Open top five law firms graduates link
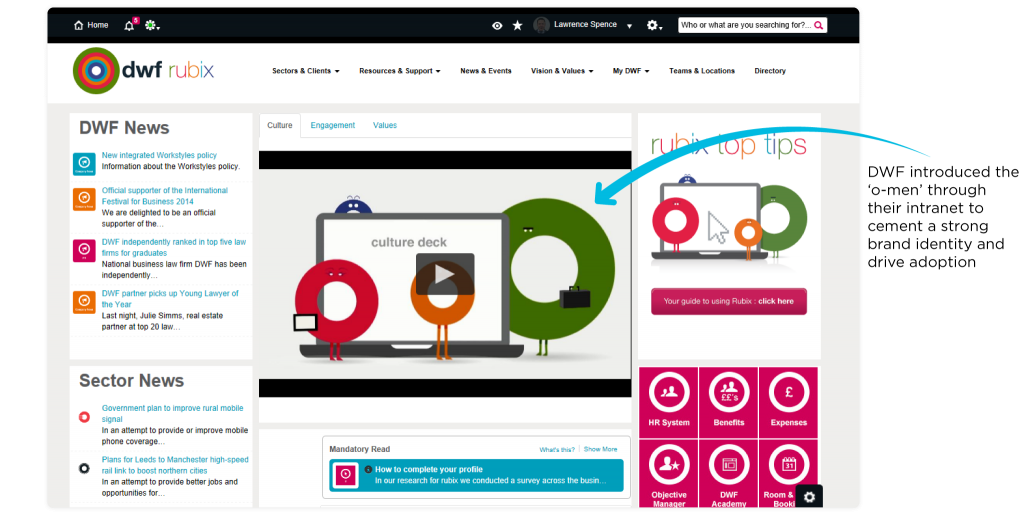This screenshot has width=1024, height=516. pyautogui.click(x=174, y=248)
